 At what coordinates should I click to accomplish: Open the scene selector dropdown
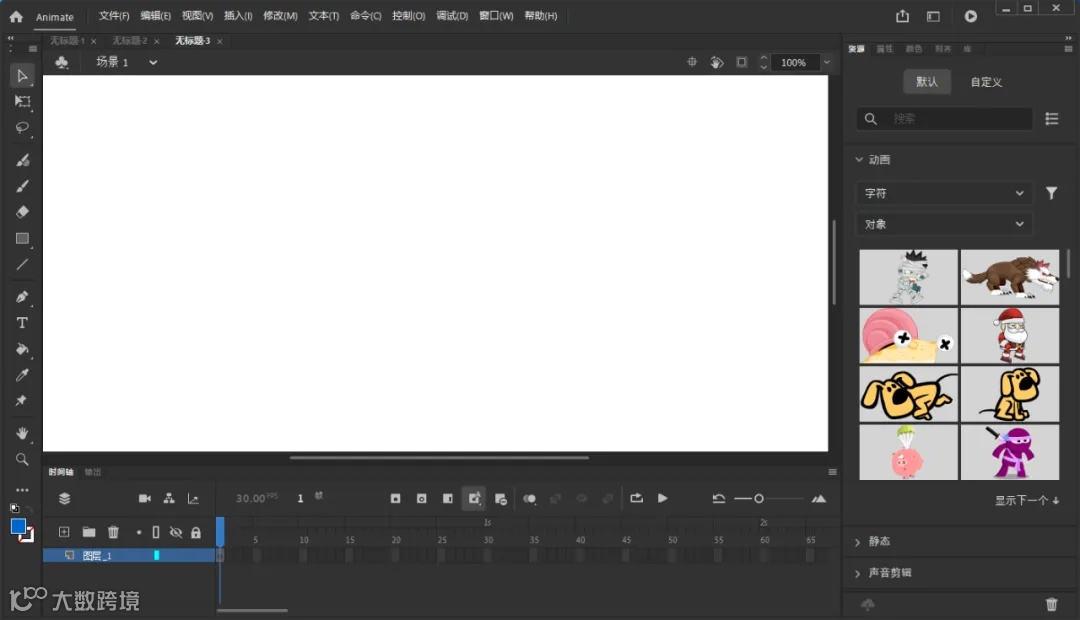click(x=153, y=62)
